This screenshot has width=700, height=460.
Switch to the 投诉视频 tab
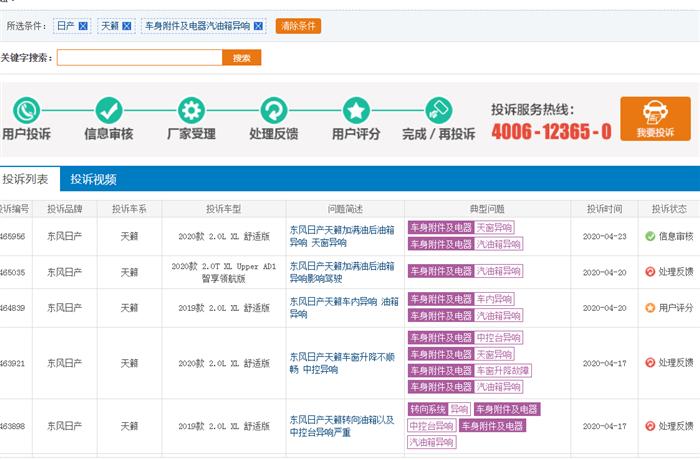point(93,179)
